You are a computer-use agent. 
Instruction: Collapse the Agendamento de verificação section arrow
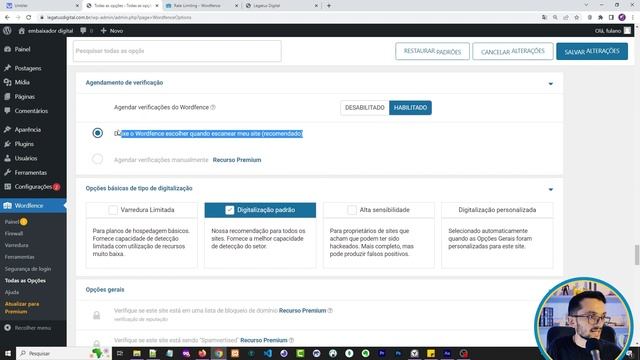(x=551, y=84)
